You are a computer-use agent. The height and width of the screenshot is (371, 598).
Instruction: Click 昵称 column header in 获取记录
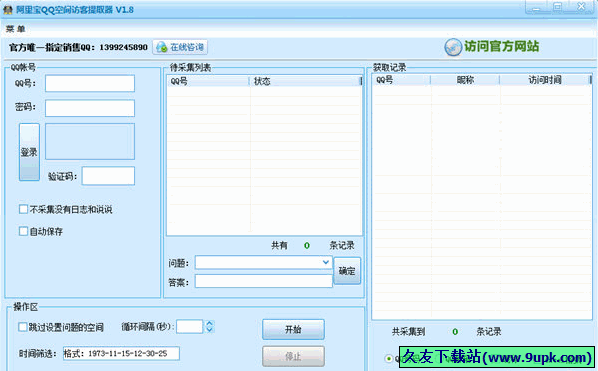click(x=465, y=80)
